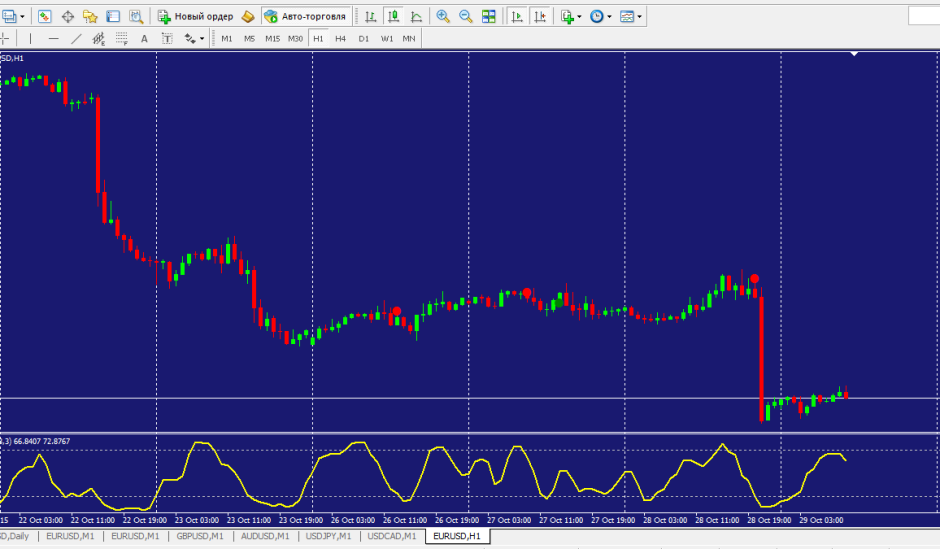Switch to the USDJPY,M1 chart tab

(x=328, y=537)
